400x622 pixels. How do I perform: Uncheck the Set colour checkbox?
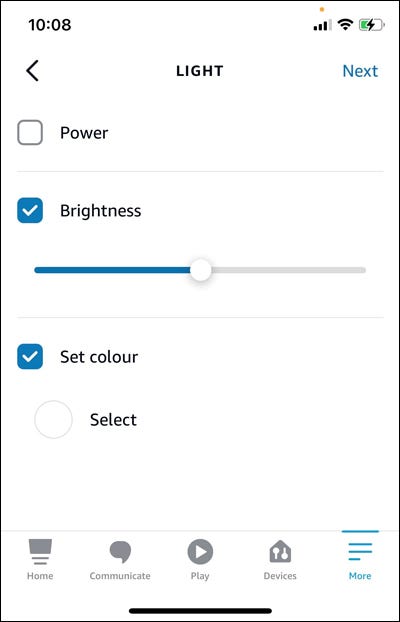(x=30, y=357)
